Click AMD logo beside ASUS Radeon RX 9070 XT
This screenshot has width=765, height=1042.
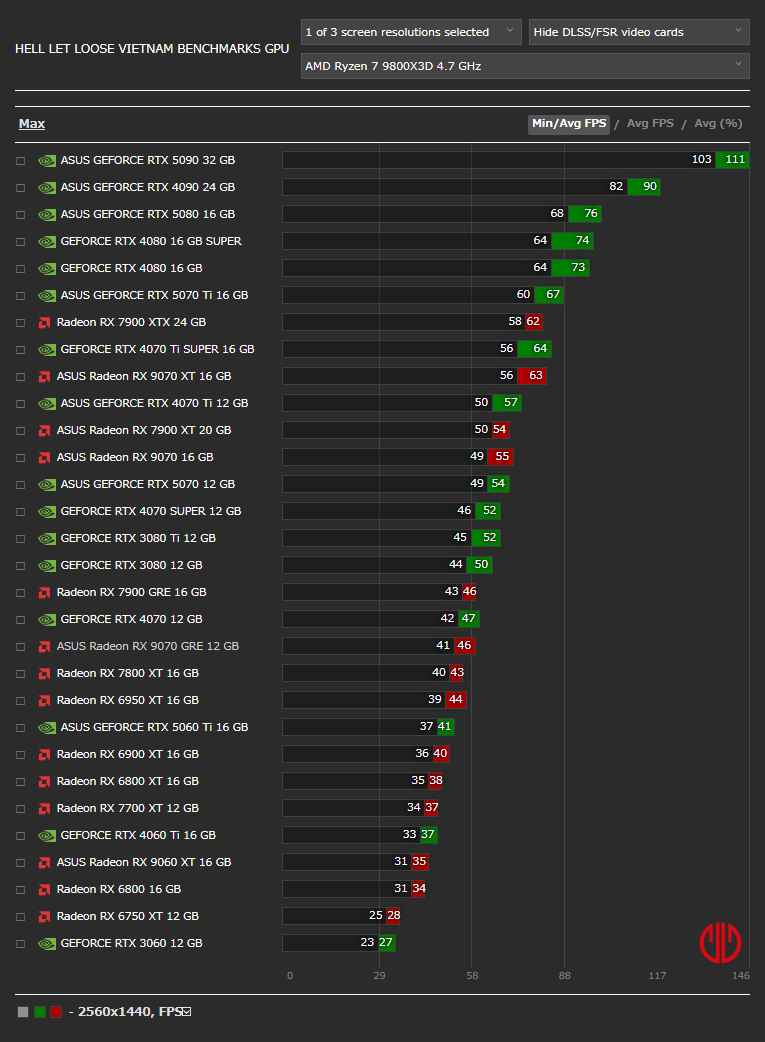coord(45,377)
